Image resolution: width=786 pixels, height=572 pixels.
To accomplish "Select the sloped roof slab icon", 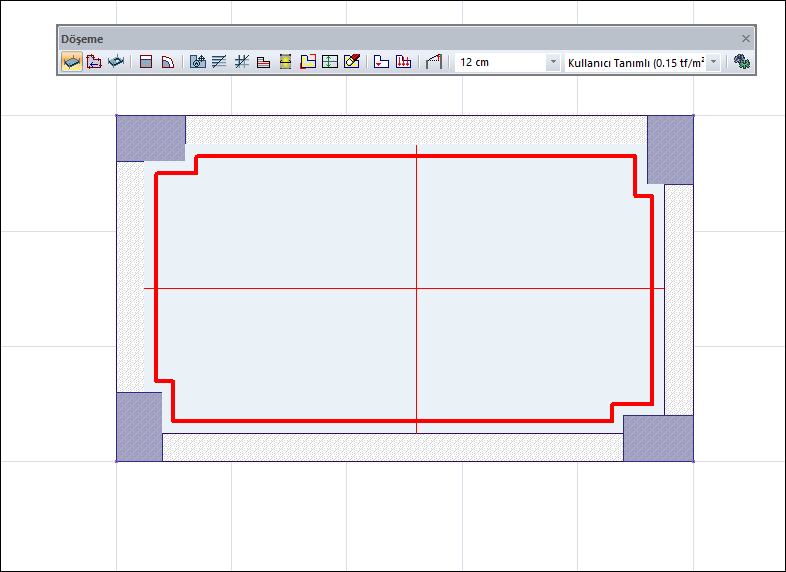I will tap(434, 62).
